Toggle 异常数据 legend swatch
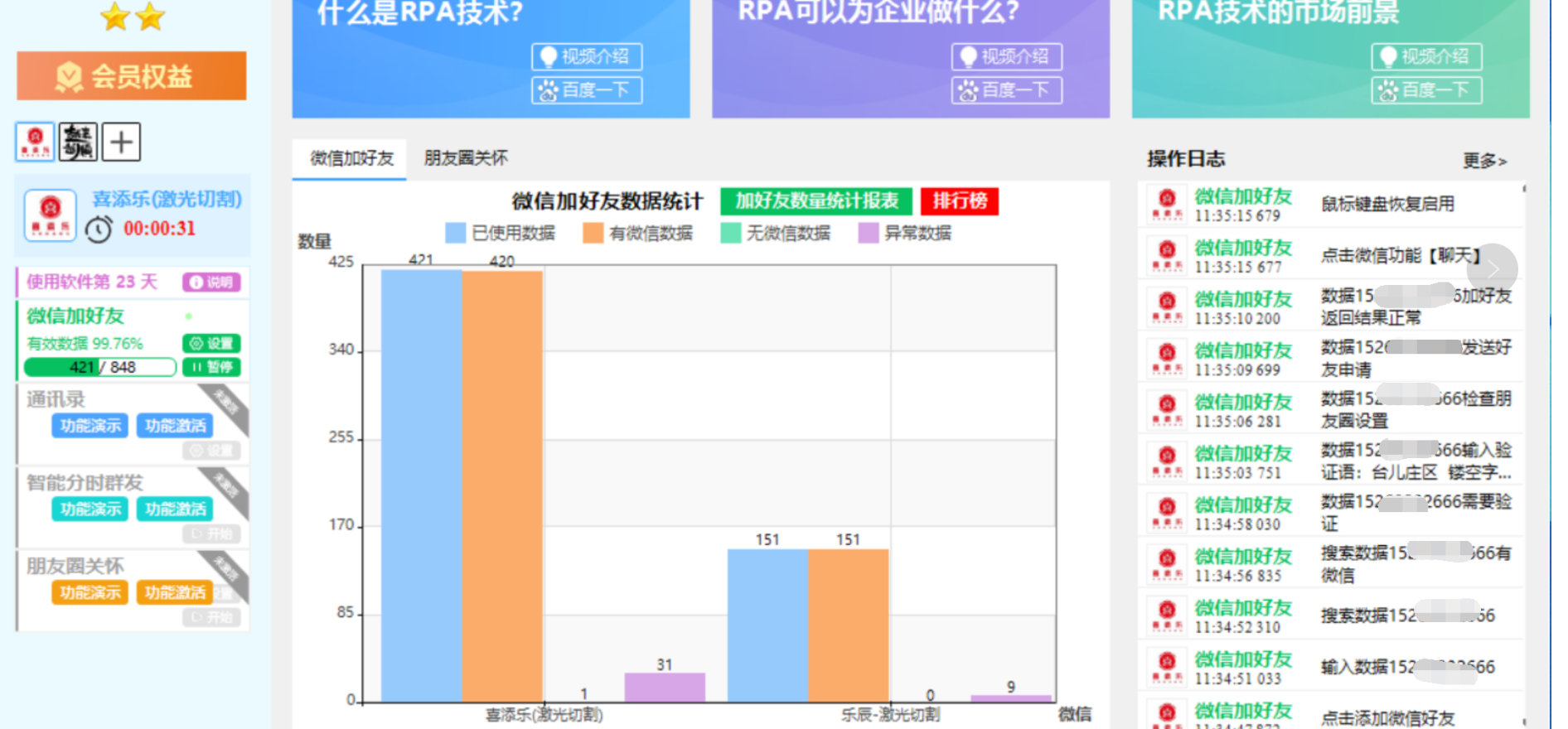Viewport: 1568px width, 729px height. click(x=869, y=233)
